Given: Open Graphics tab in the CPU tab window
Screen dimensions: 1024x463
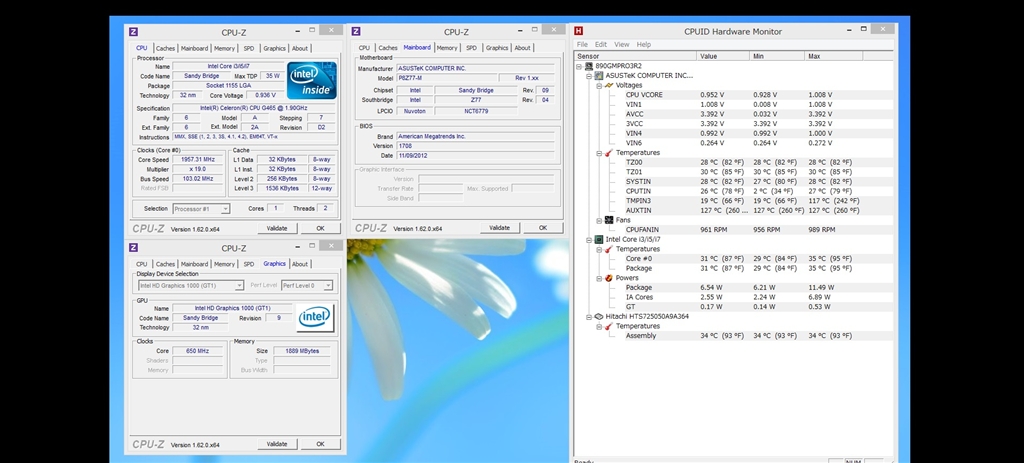Looking at the screenshot, I should point(274,48).
